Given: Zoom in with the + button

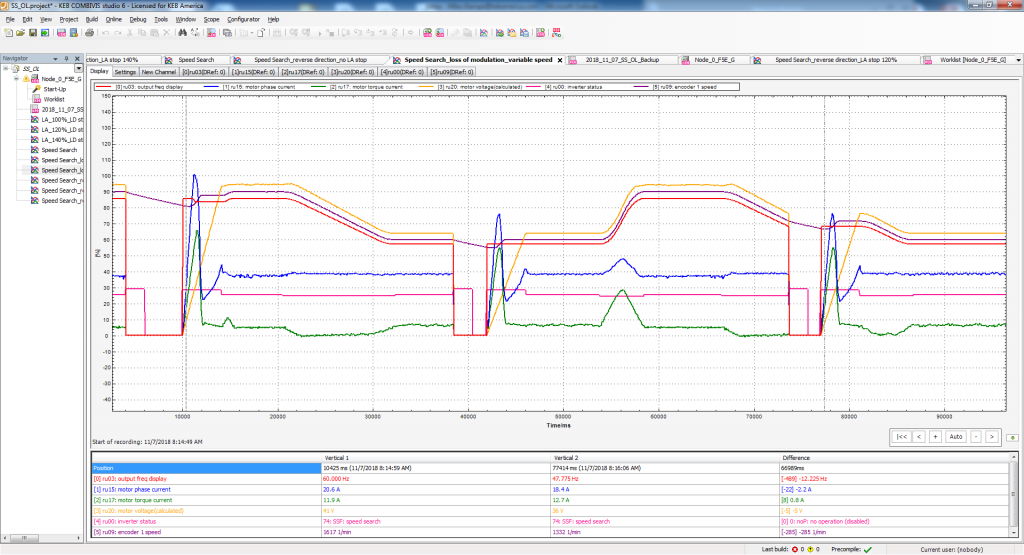Looking at the screenshot, I should [935, 437].
